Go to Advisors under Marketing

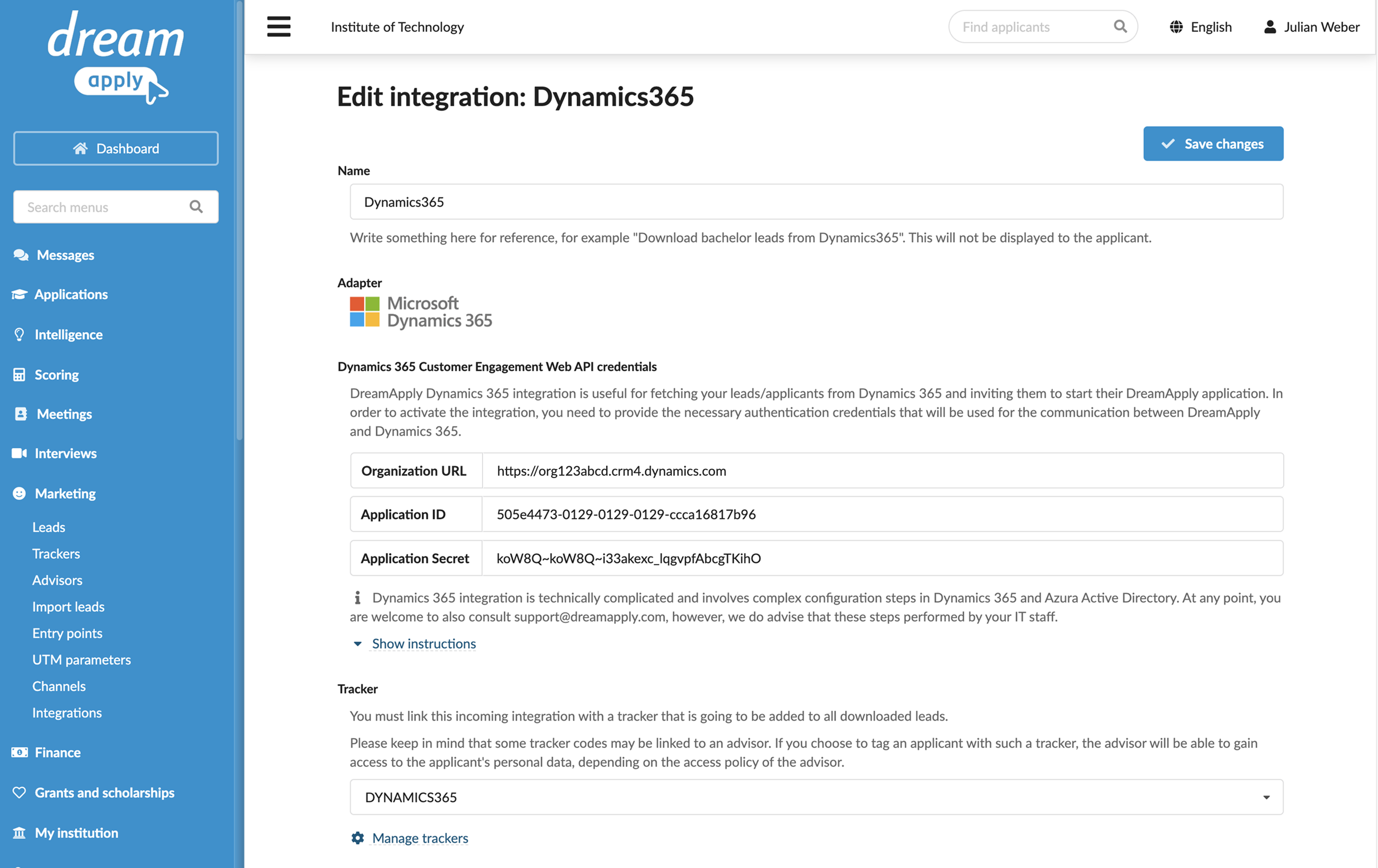(57, 580)
